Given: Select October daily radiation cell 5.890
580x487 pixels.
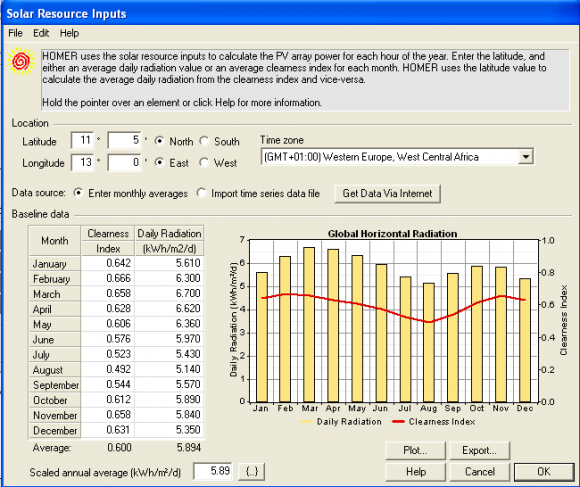Looking at the screenshot, I should [169, 399].
